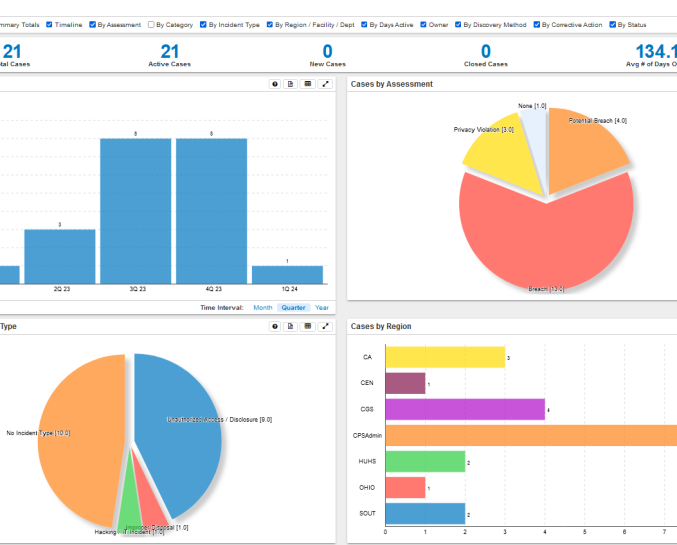Uncheck the Timeline checkbox

pyautogui.click(x=50, y=24)
